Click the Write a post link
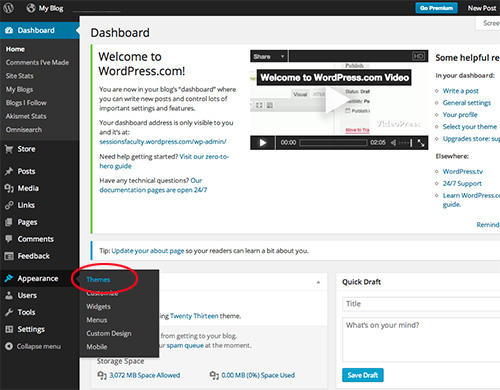Image resolution: width=500 pixels, height=390 pixels. click(461, 91)
